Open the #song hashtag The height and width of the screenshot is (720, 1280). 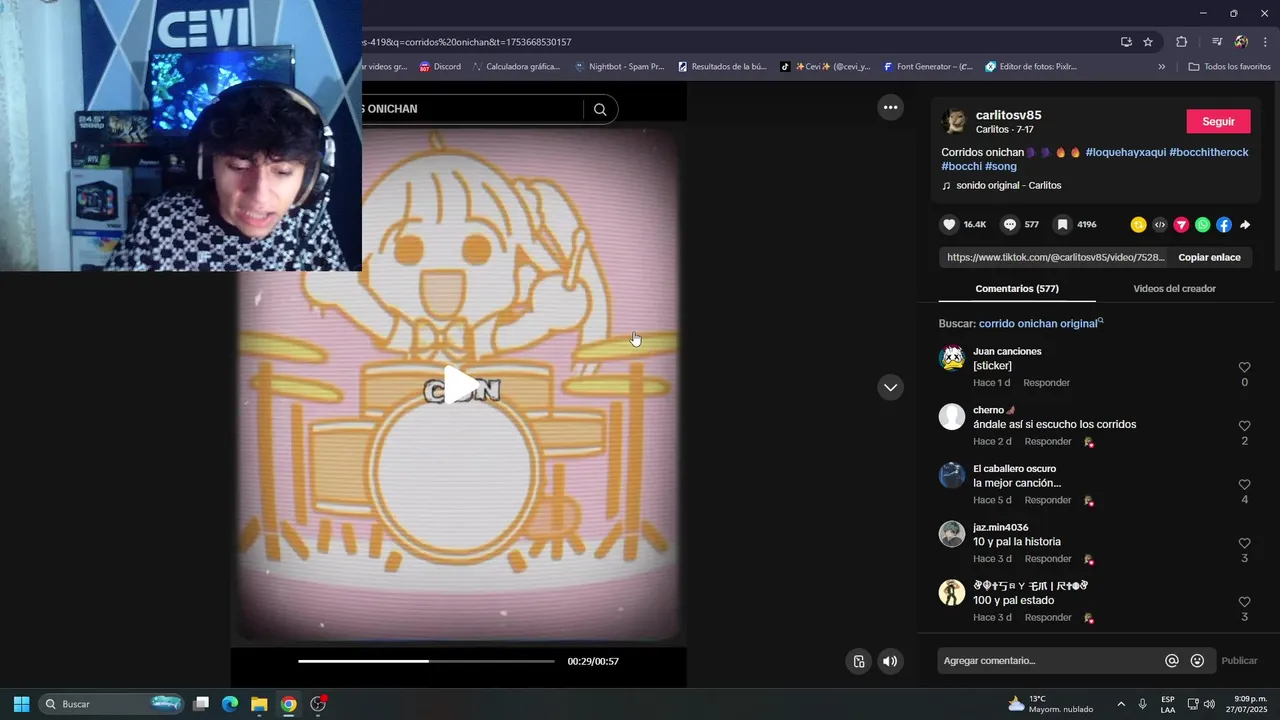pyautogui.click(x=1001, y=166)
